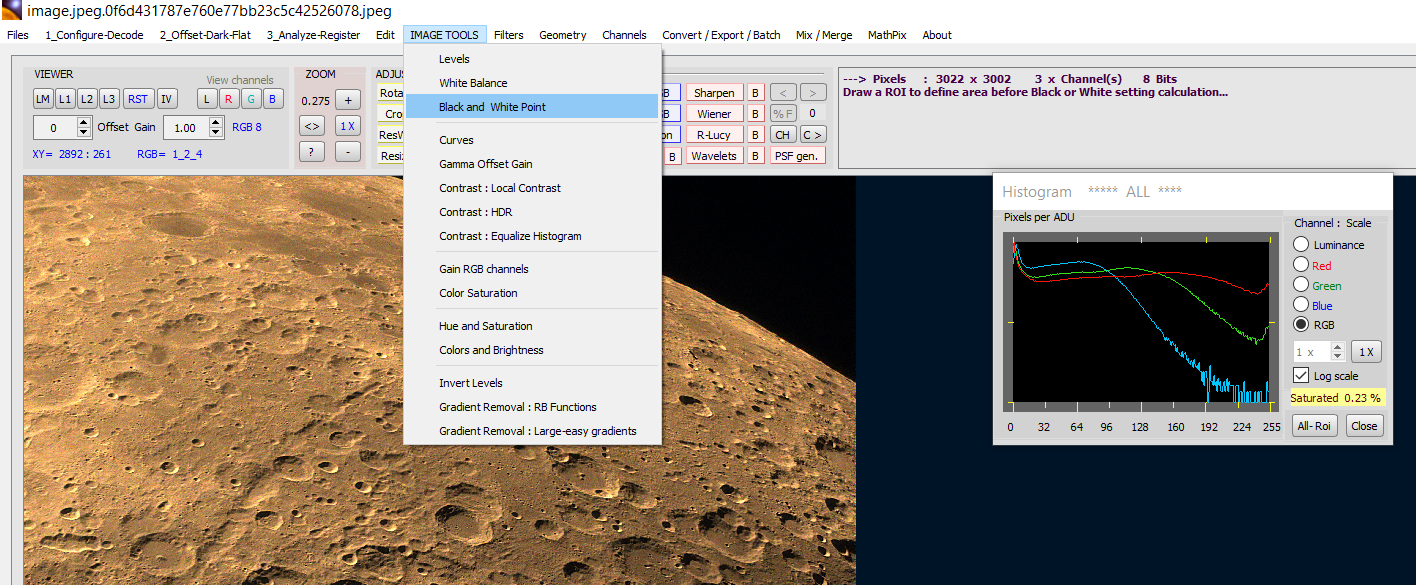Increase the Offset value with up arrow

83,122
